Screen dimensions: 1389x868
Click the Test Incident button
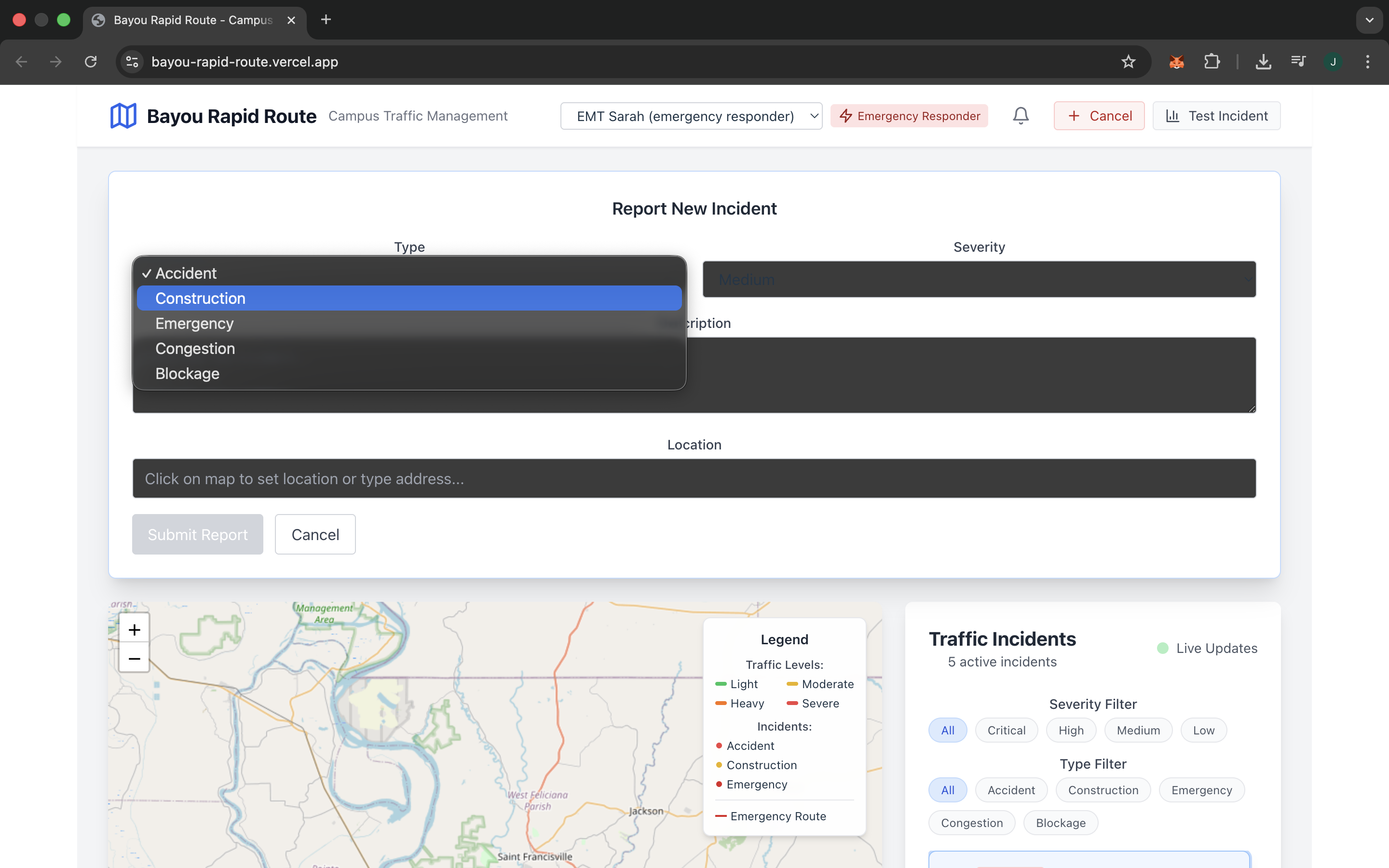click(x=1216, y=116)
